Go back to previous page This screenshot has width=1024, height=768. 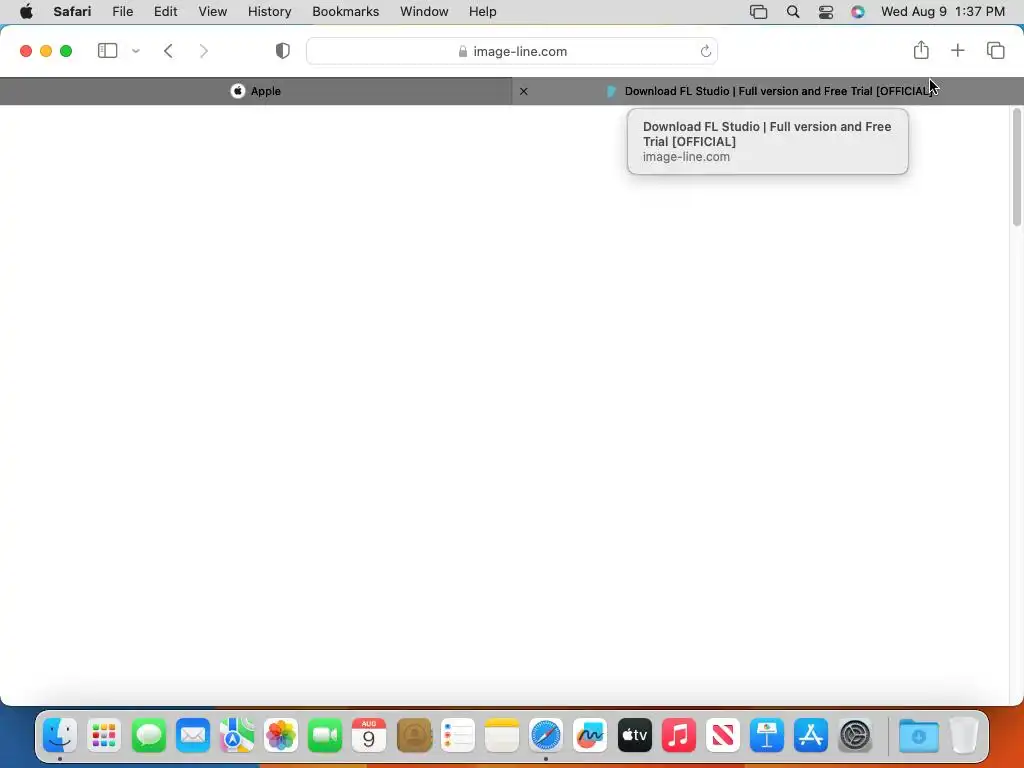coord(168,51)
